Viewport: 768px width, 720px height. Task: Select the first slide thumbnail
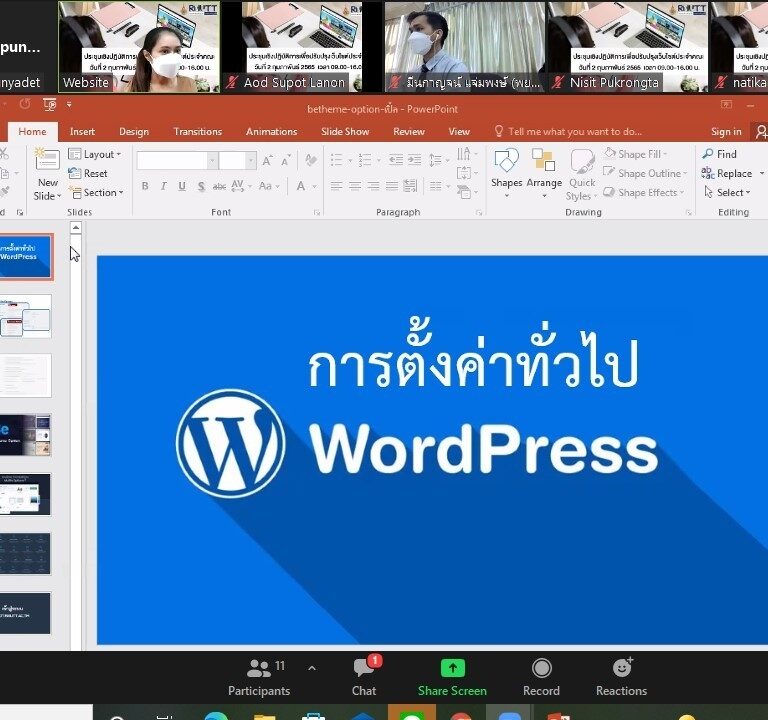pos(25,257)
